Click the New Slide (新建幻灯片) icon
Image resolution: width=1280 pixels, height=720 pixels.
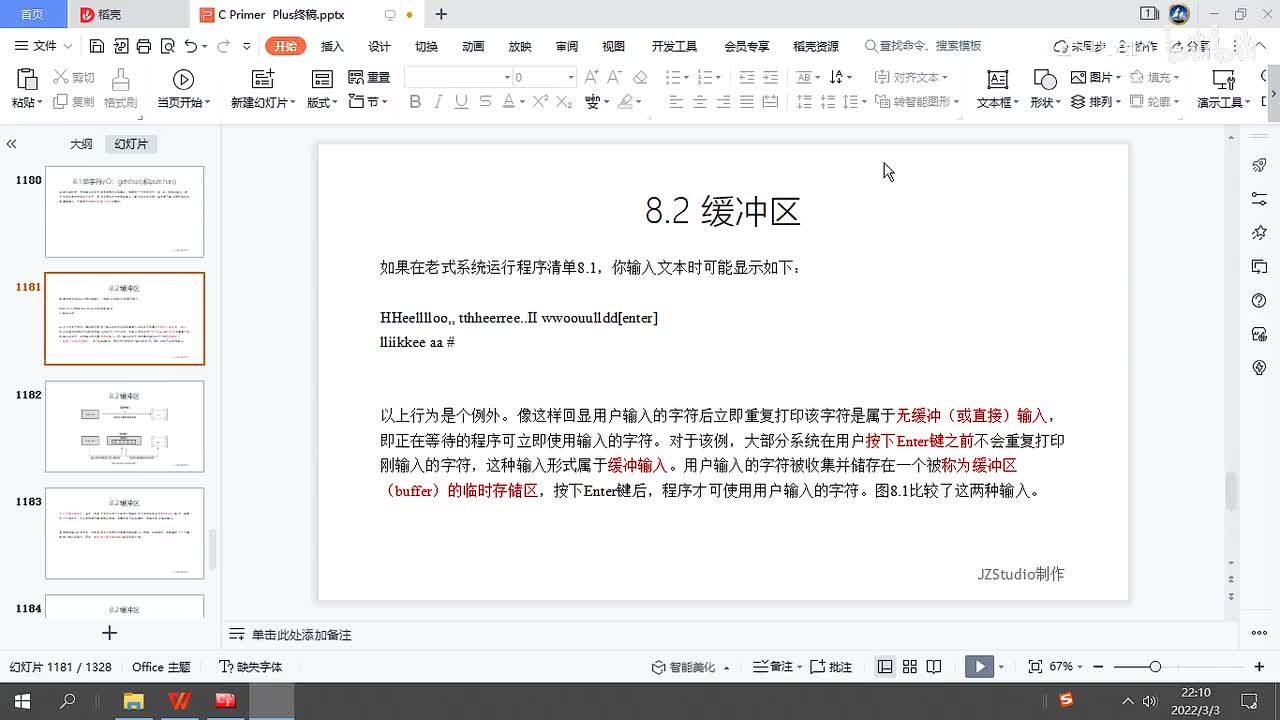pos(263,80)
